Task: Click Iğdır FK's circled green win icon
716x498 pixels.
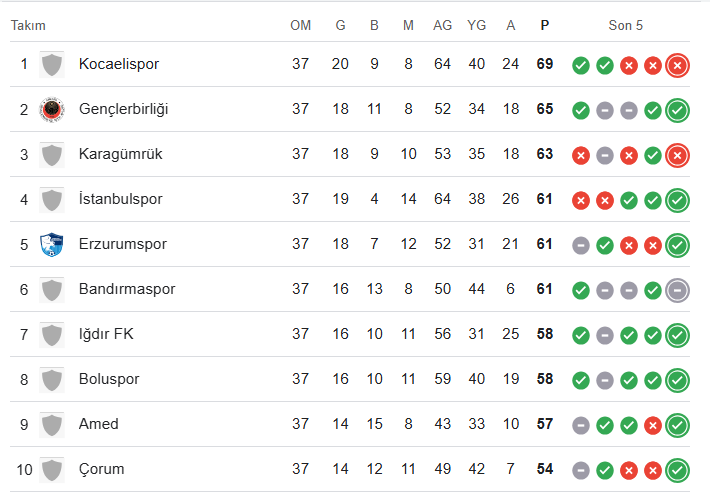Action: (x=677, y=335)
